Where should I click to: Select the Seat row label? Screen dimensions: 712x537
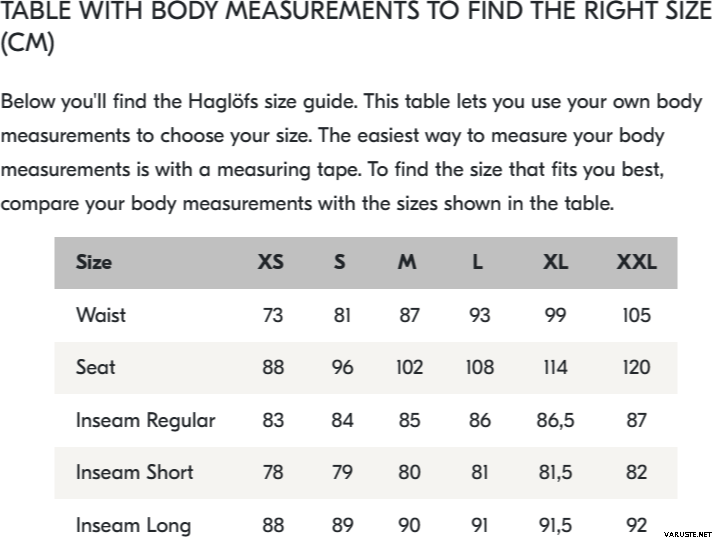(x=96, y=367)
